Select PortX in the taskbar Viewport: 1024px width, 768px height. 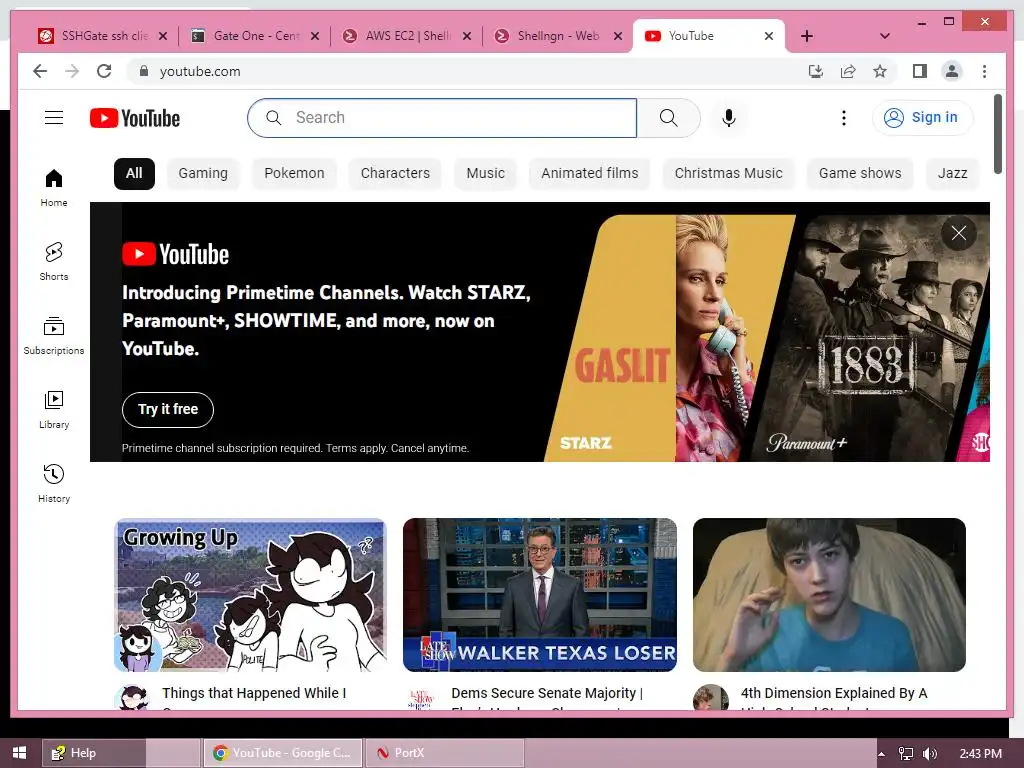click(x=445, y=753)
